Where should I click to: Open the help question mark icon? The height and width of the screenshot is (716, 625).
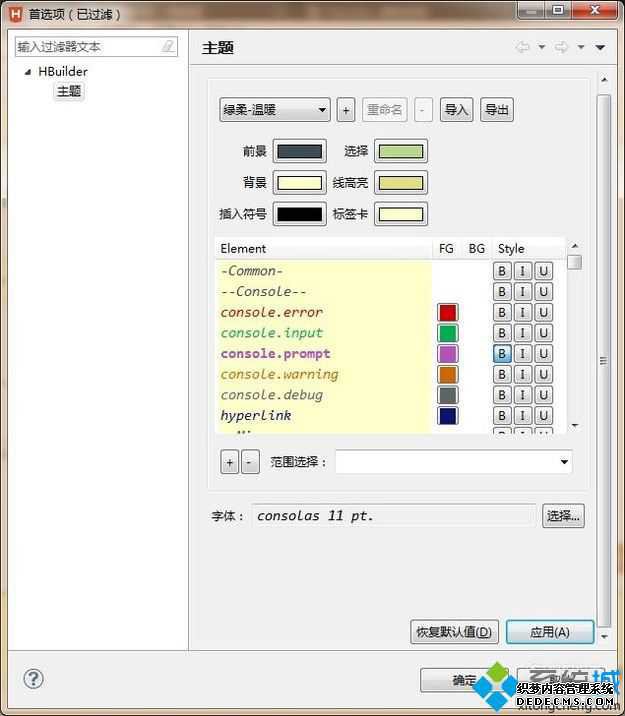point(33,679)
